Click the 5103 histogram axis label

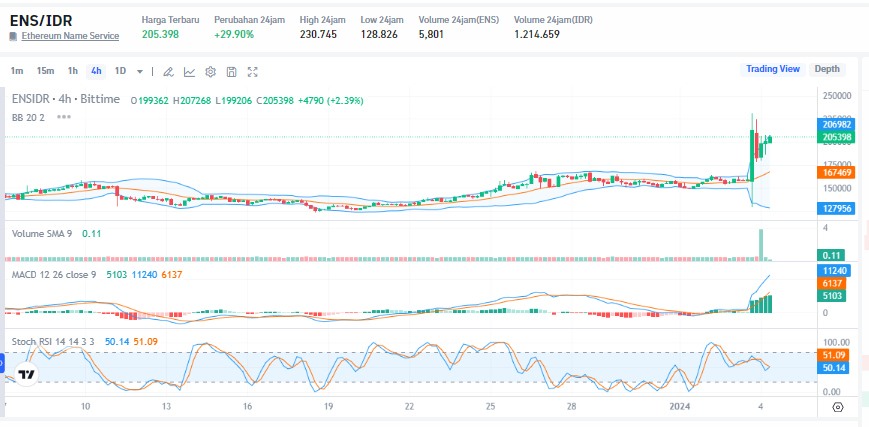click(831, 296)
